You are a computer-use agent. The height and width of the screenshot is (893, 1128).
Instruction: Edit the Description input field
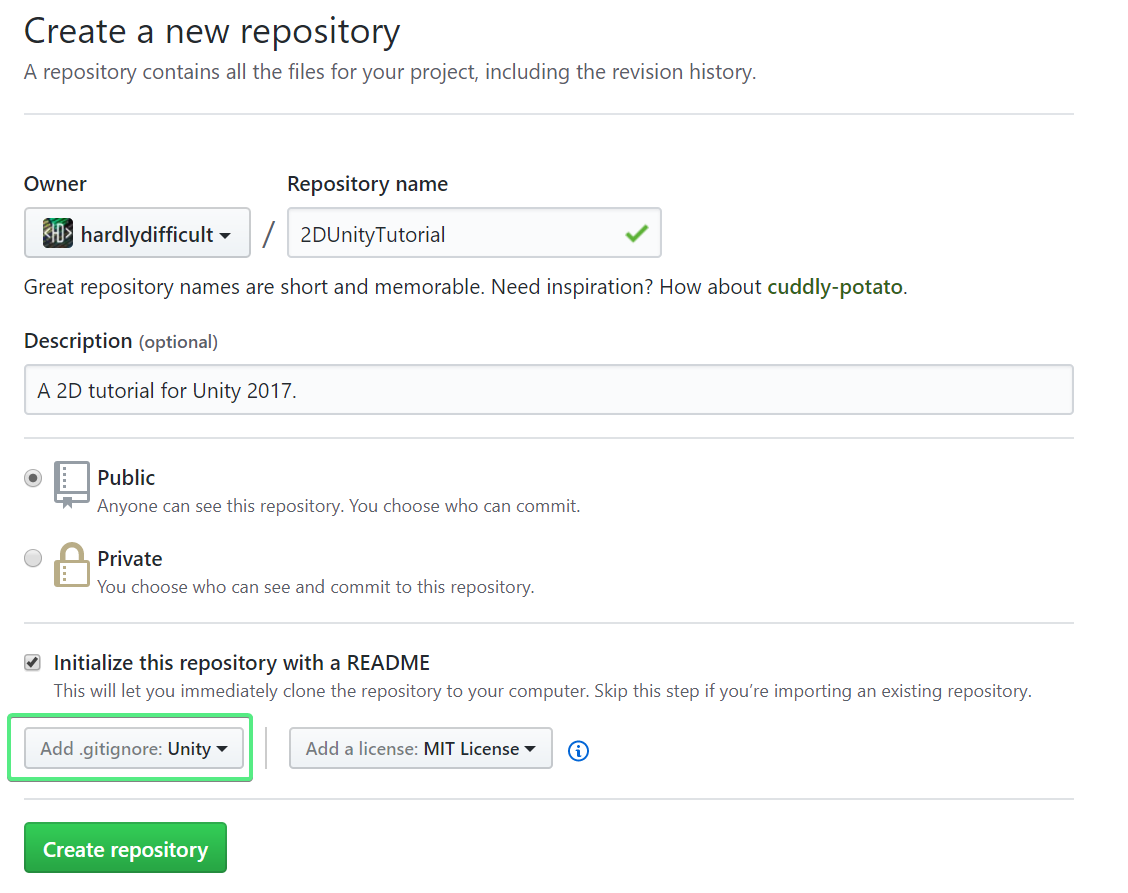point(548,390)
